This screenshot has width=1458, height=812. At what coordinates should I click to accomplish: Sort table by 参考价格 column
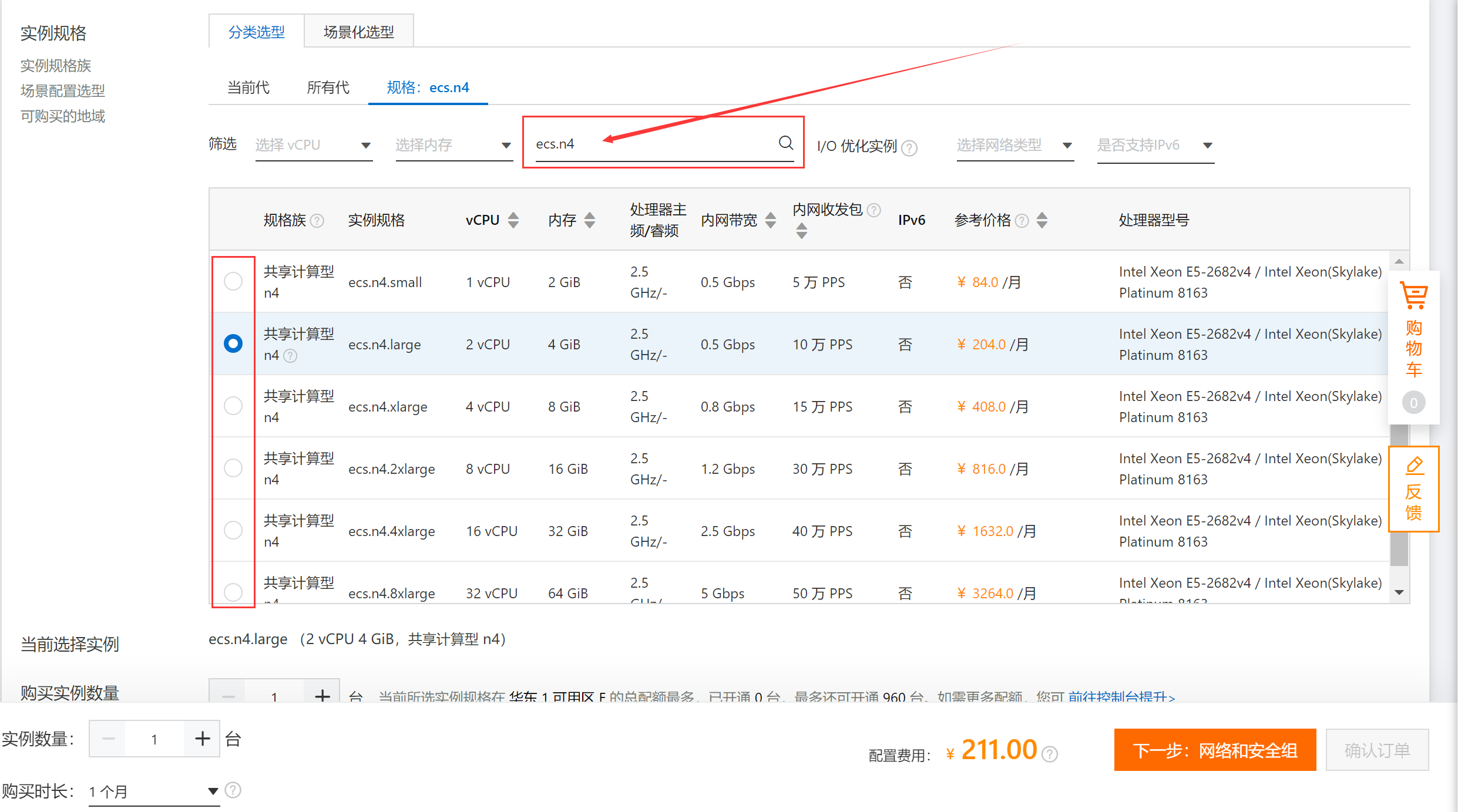click(1042, 220)
